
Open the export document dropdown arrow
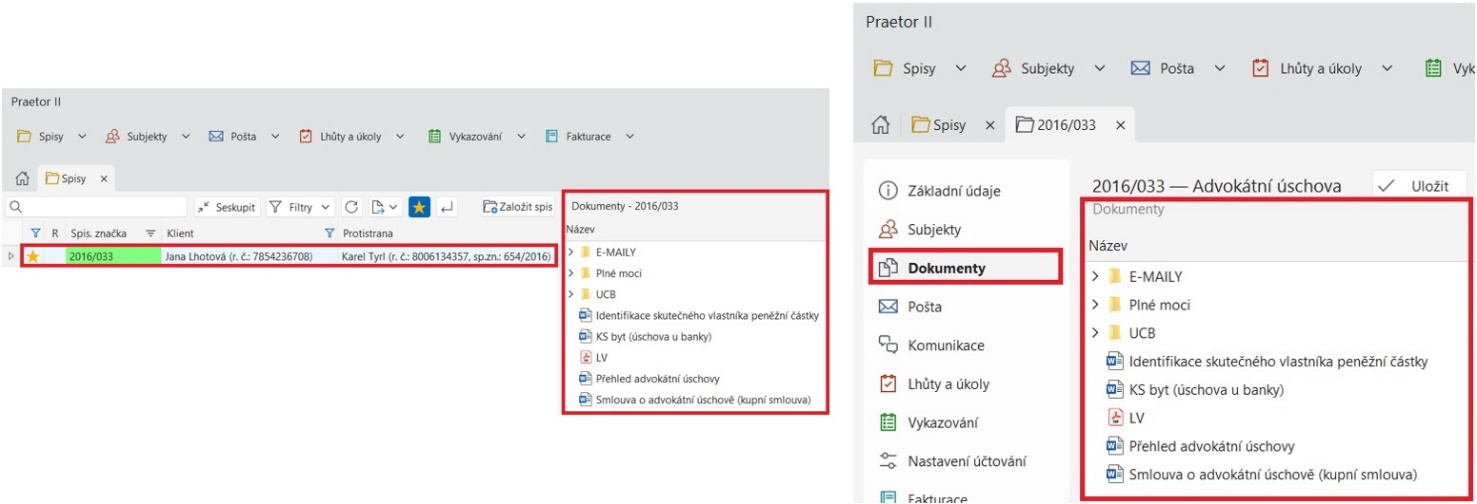(x=394, y=208)
